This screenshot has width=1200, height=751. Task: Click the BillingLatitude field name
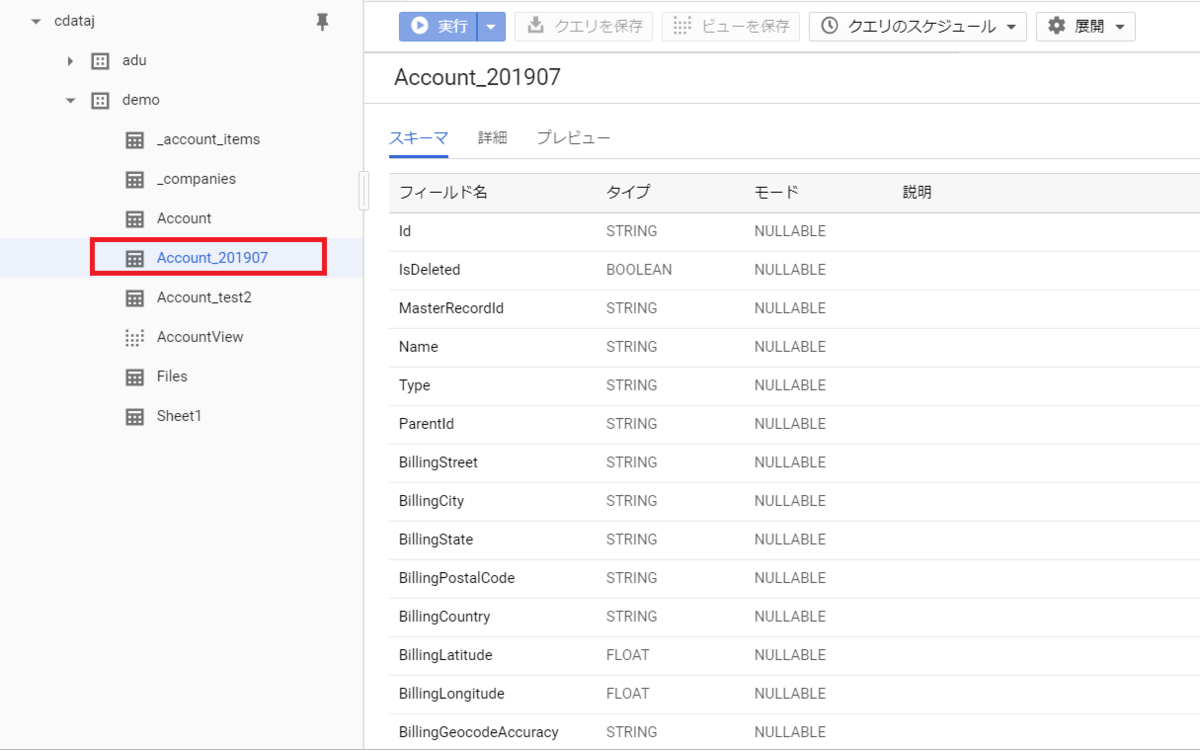pos(445,655)
